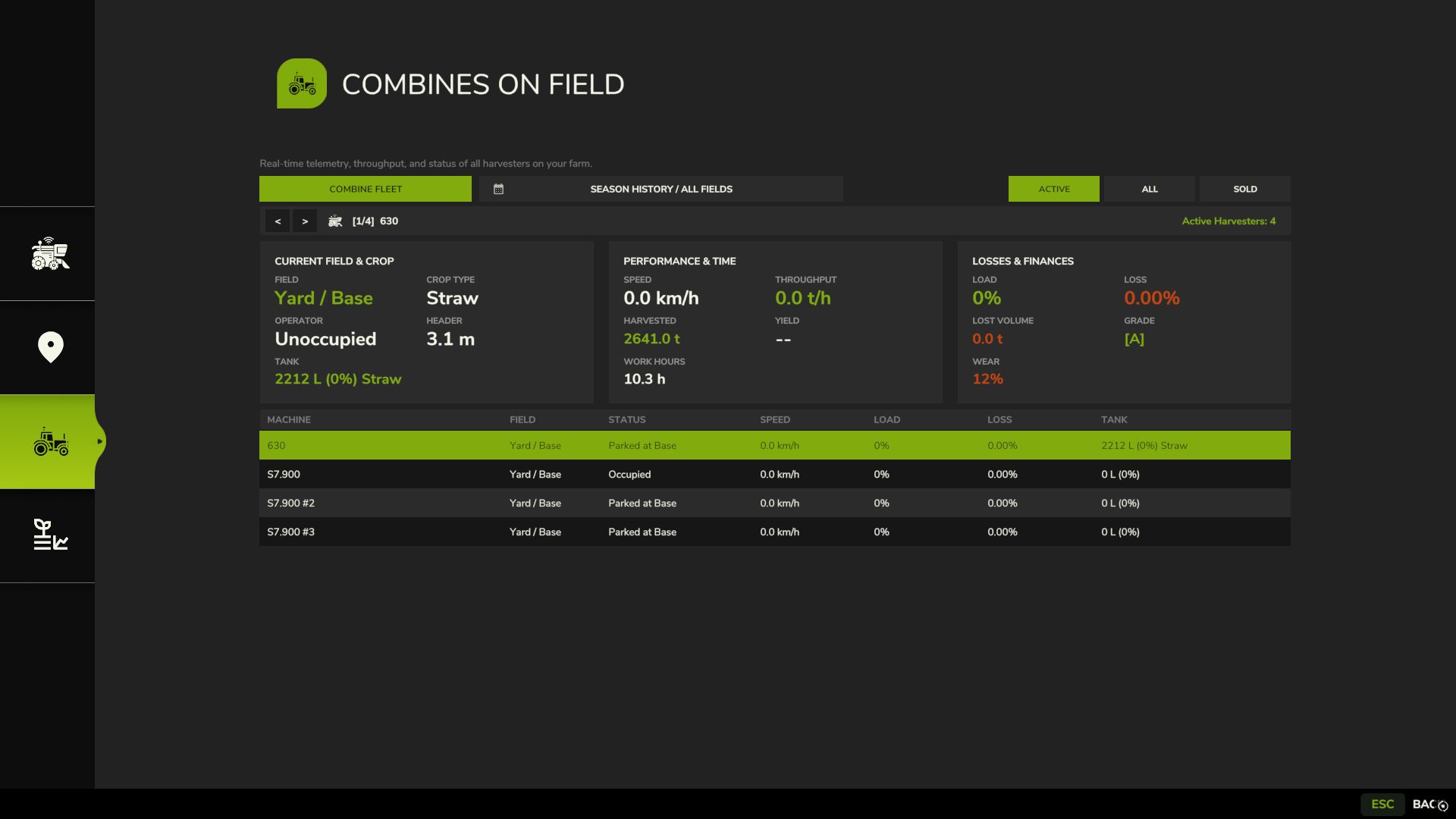This screenshot has width=1456, height=819.
Task: Click the 0.0 t/h throughput value
Action: pos(802,298)
